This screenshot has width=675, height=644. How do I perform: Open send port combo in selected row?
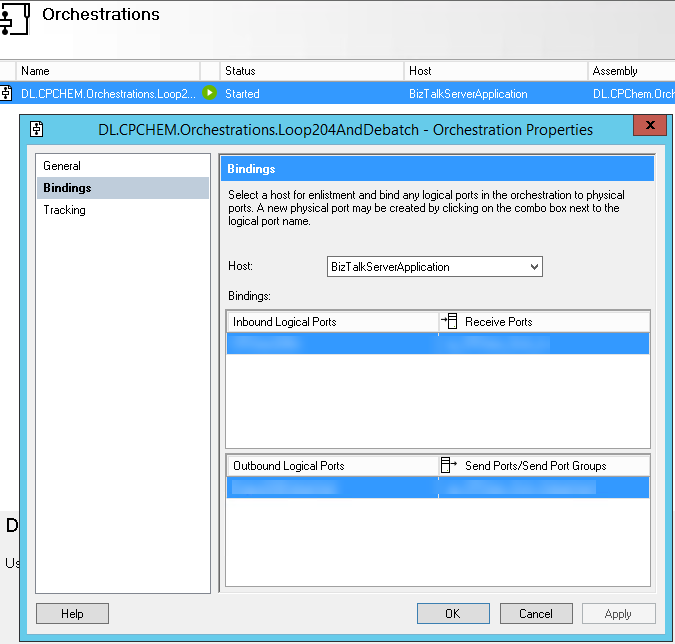click(544, 487)
